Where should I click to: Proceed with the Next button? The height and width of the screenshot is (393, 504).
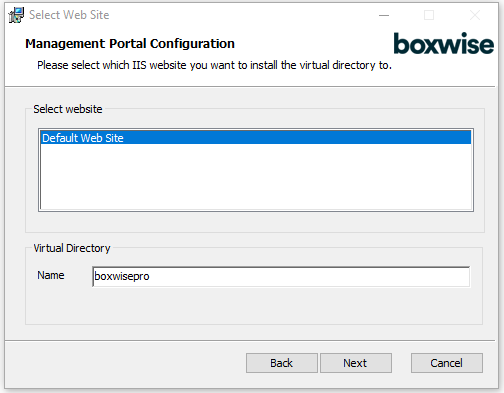(x=356, y=363)
